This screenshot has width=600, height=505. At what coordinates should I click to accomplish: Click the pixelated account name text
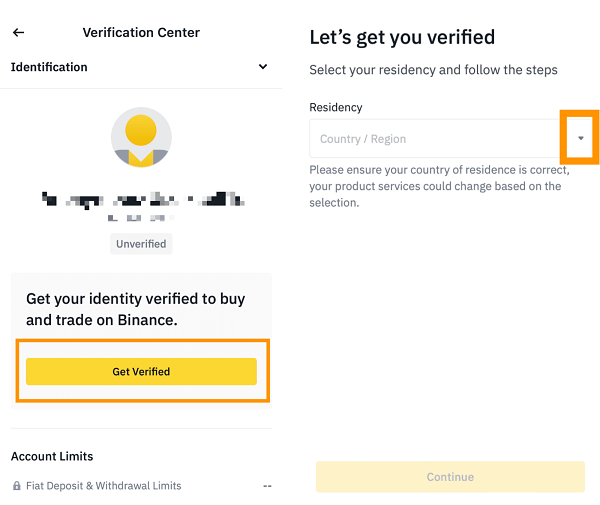(x=141, y=204)
